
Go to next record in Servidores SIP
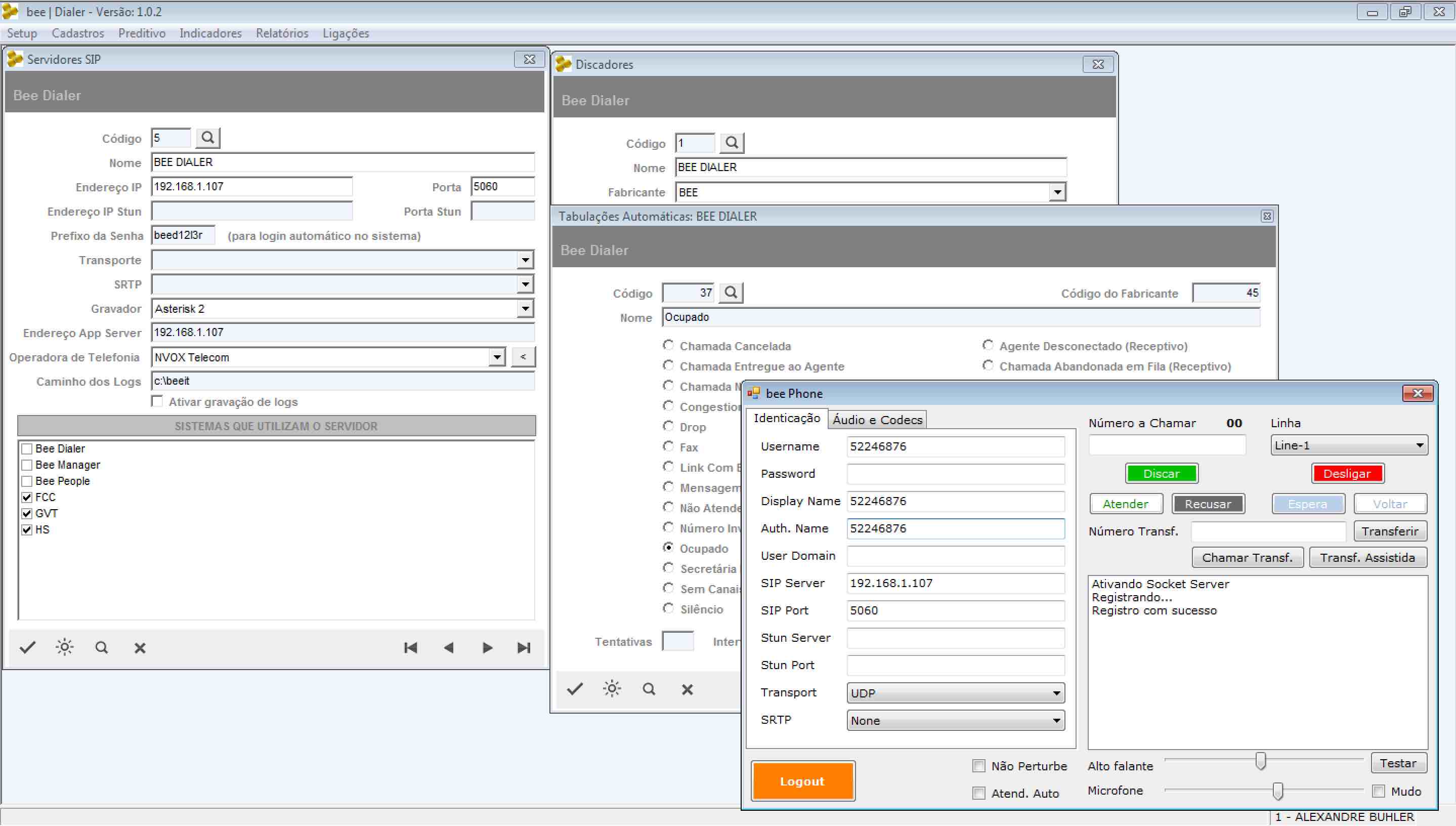487,648
